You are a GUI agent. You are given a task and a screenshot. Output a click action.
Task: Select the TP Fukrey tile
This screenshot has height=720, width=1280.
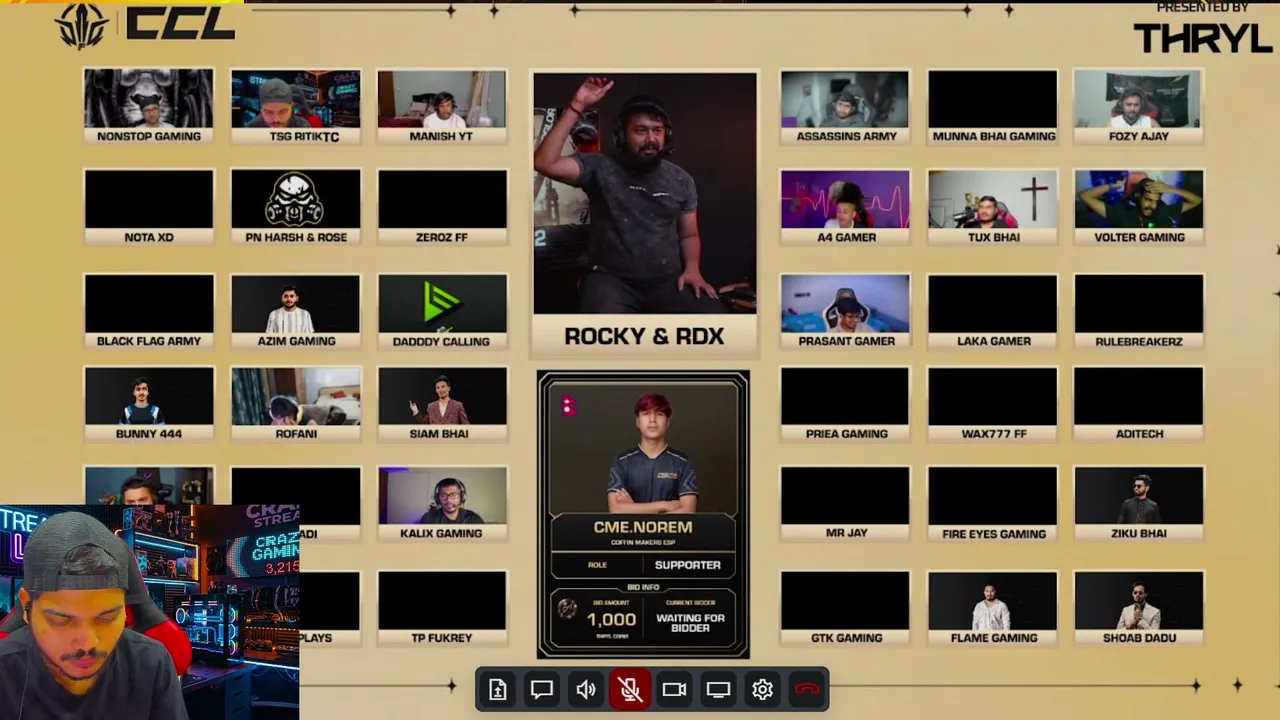pyautogui.click(x=442, y=608)
